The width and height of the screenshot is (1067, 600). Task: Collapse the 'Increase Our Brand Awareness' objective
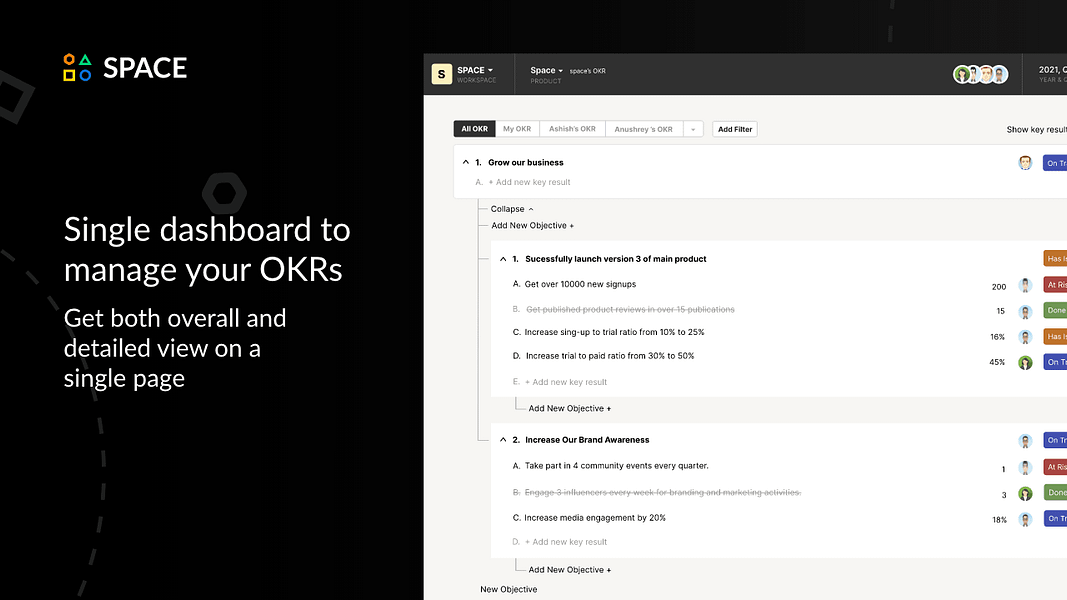(x=503, y=439)
